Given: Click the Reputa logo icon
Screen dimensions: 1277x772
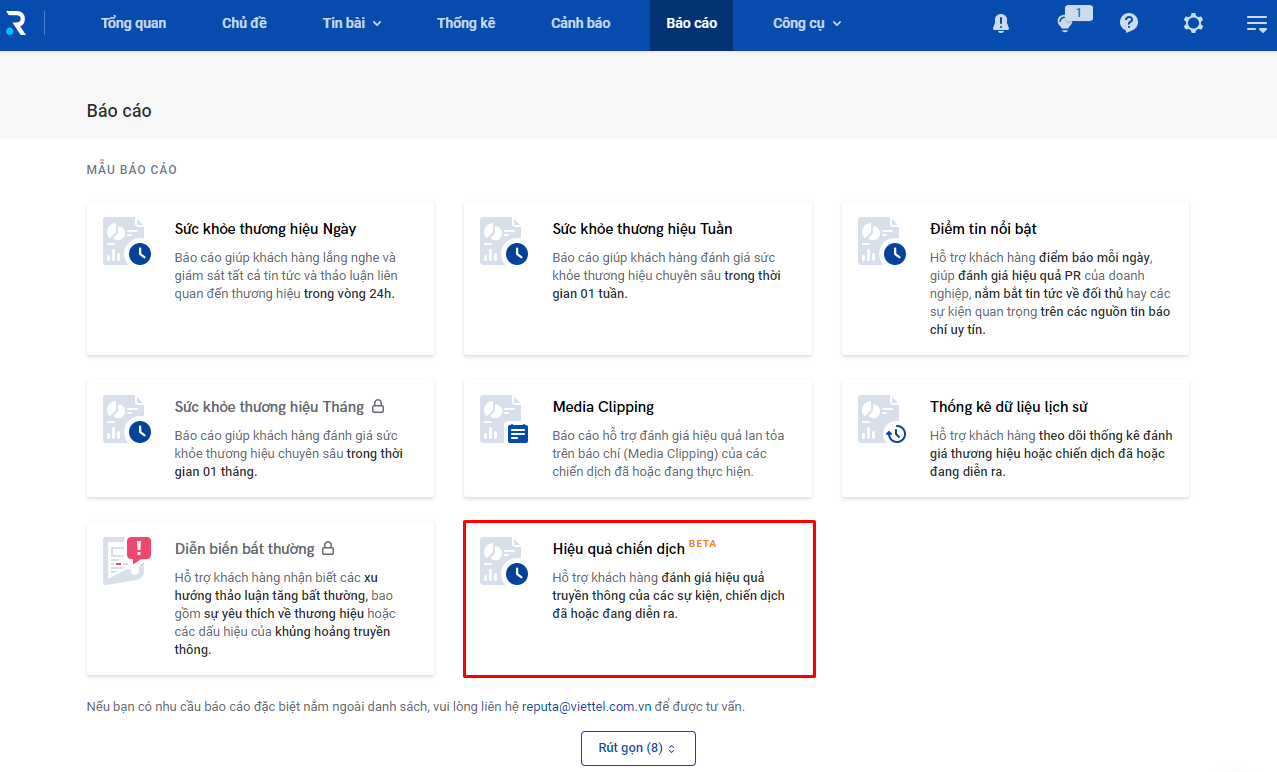Looking at the screenshot, I should coord(16,23).
